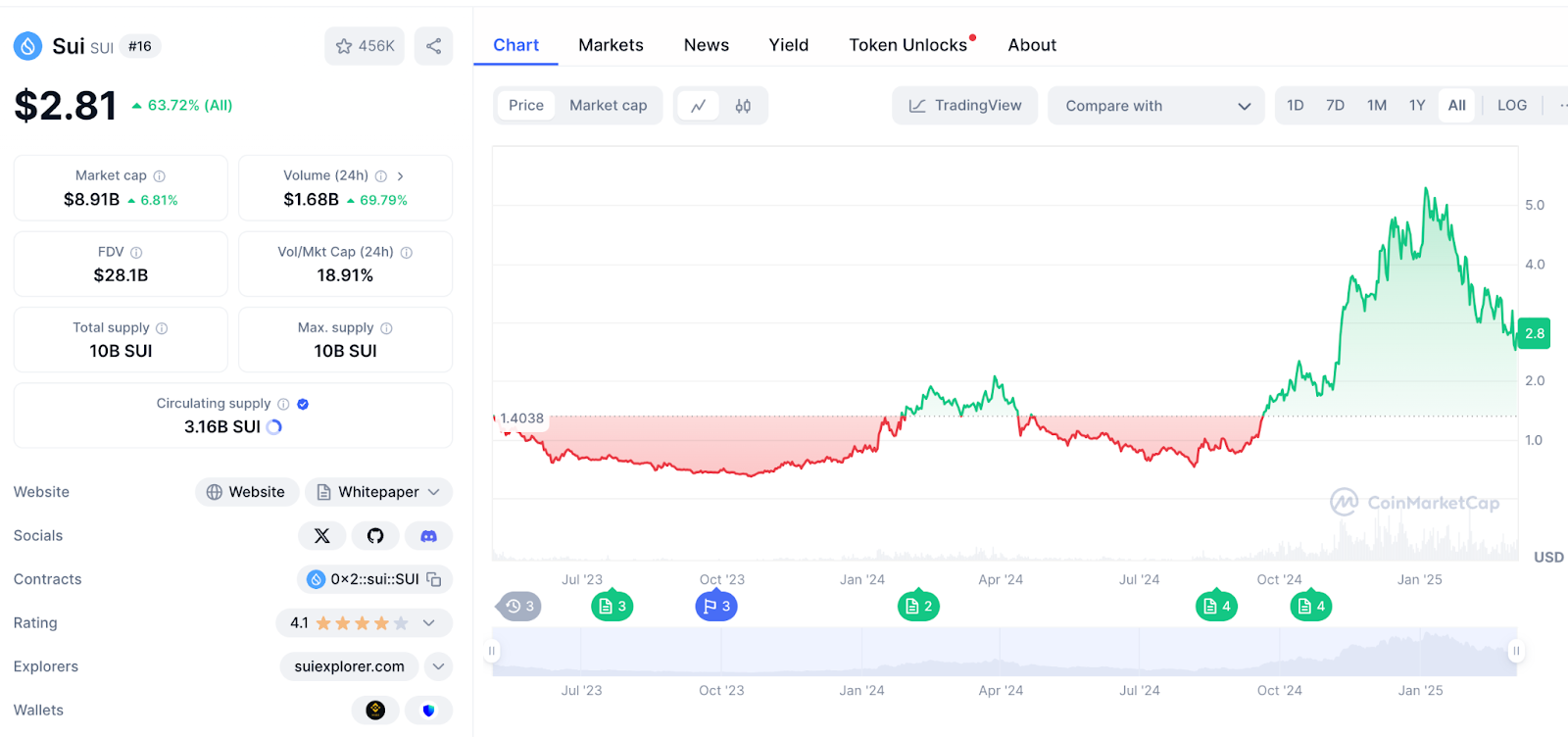Image resolution: width=1568 pixels, height=737 pixels.
Task: Show Price chart mode
Action: (x=526, y=106)
